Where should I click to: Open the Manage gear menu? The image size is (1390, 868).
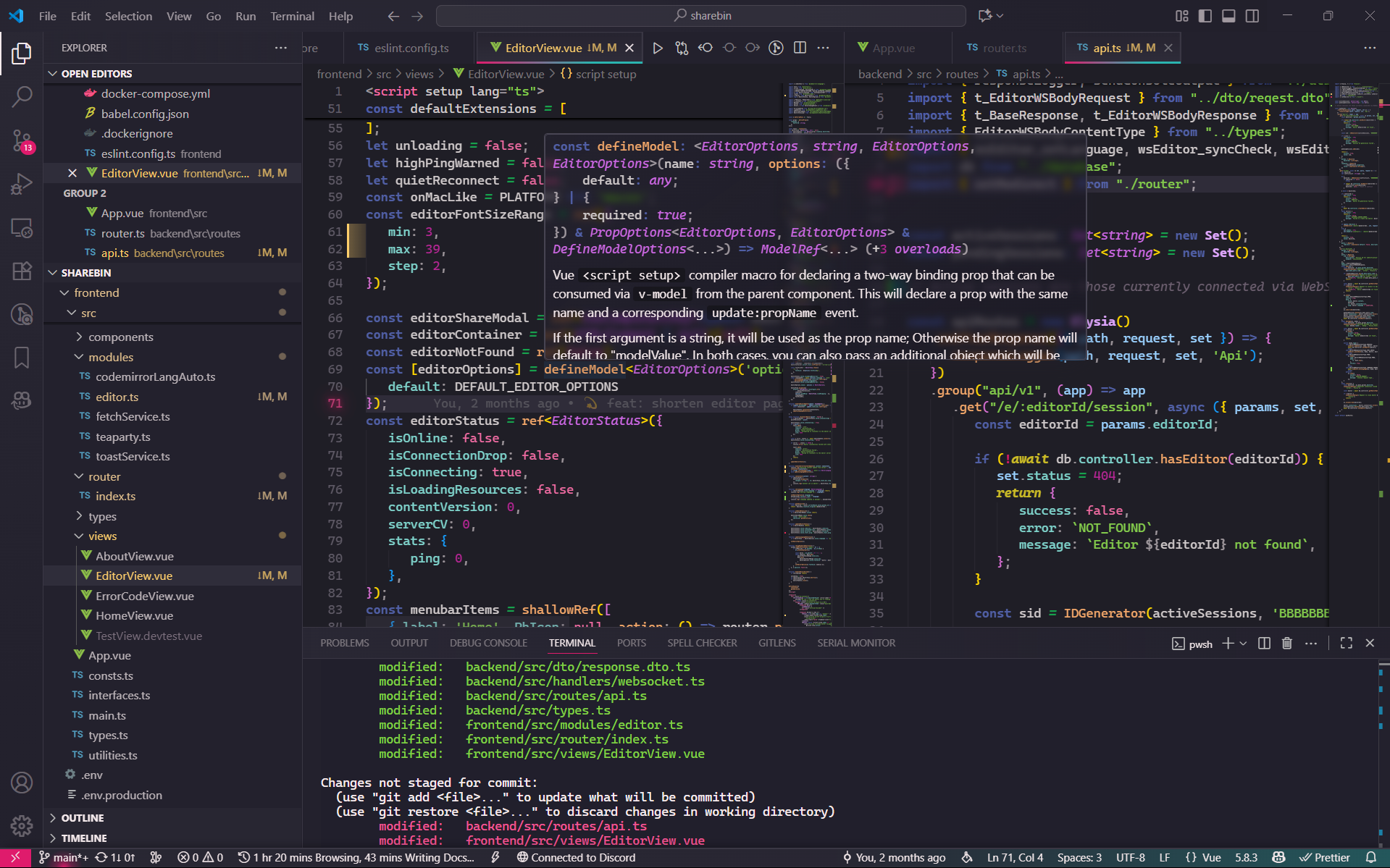click(22, 825)
